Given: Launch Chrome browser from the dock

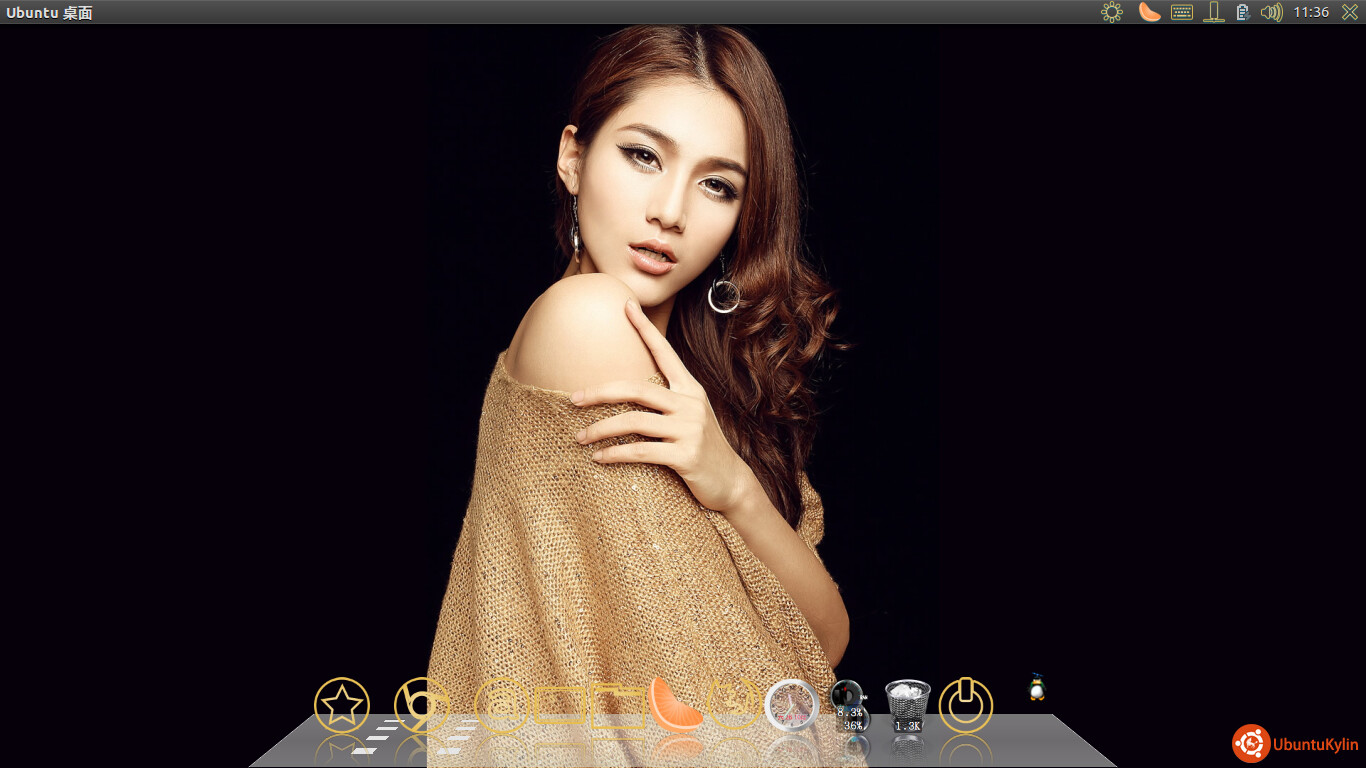Looking at the screenshot, I should (421, 705).
